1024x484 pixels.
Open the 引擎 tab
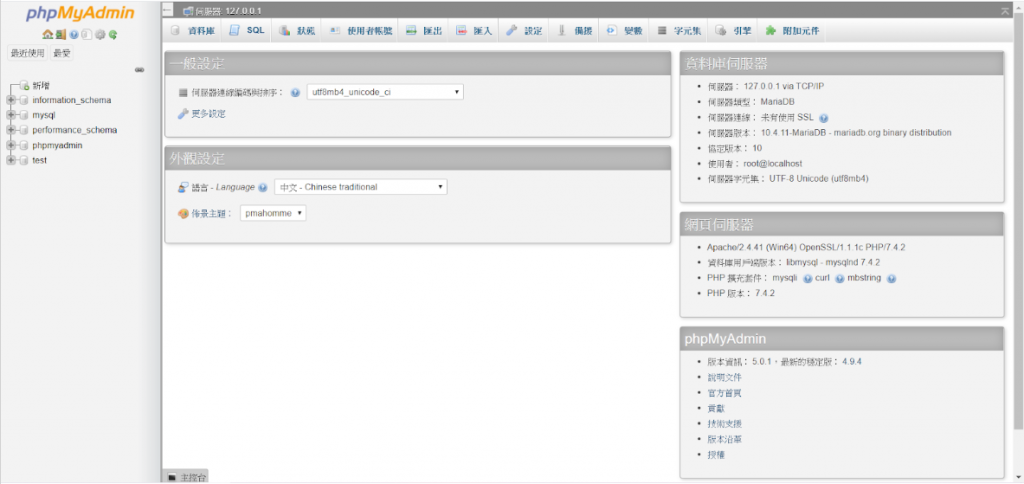click(x=733, y=31)
